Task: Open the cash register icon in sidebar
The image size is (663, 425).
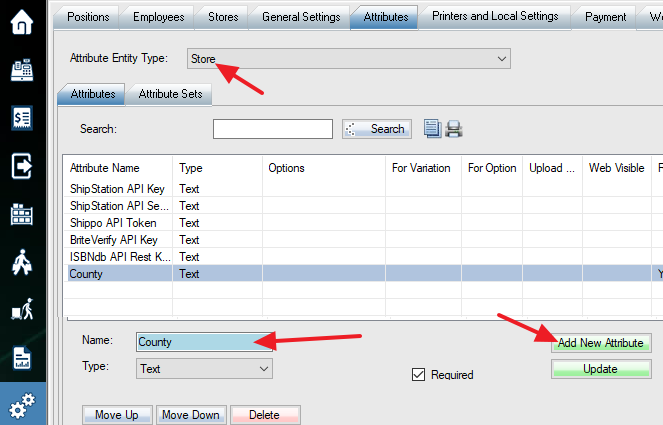Action: [22, 70]
